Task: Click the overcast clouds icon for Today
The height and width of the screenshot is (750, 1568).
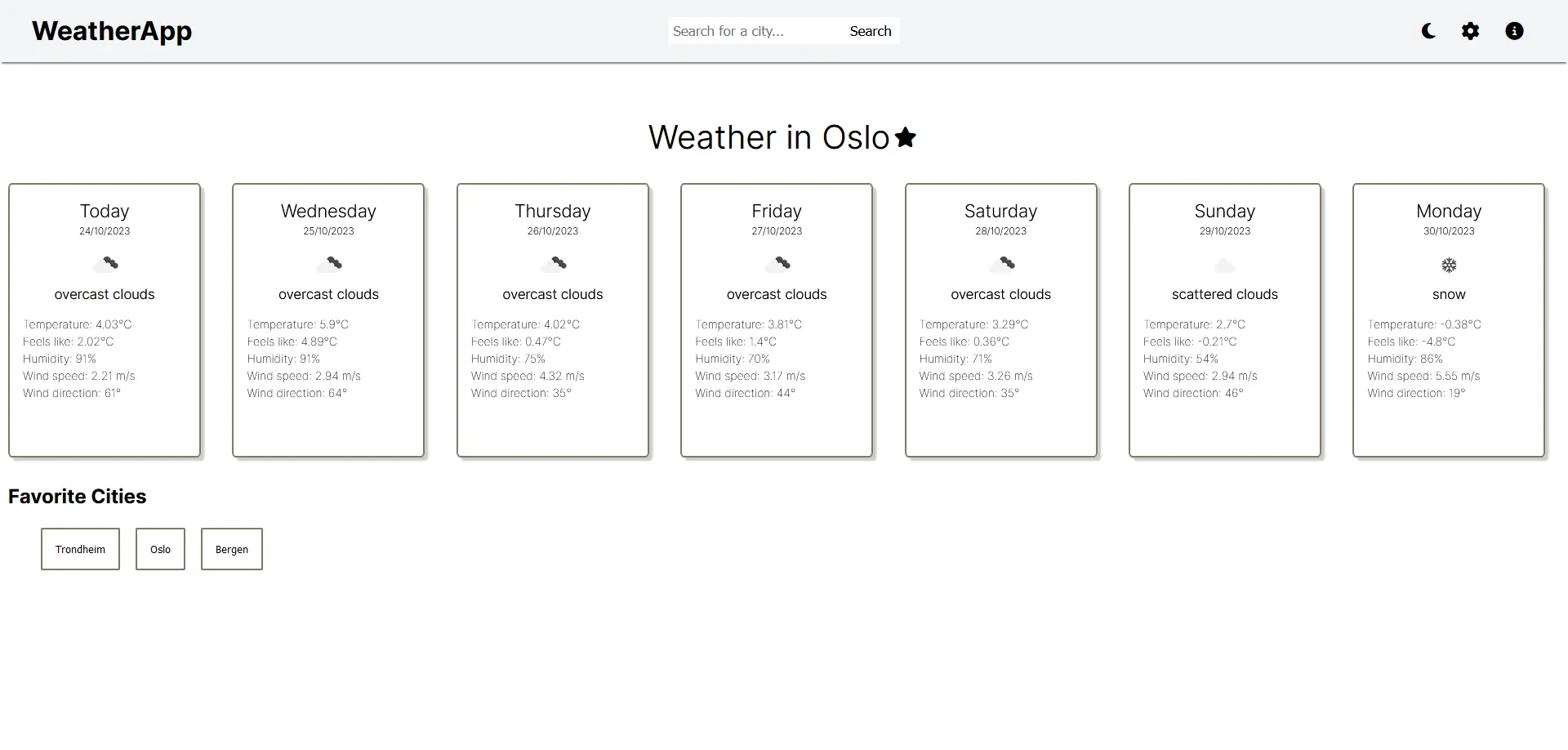Action: (105, 264)
